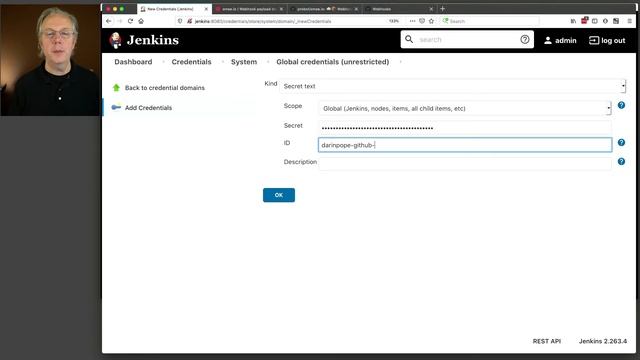
Task: Click the empty Description field
Action: click(464, 163)
